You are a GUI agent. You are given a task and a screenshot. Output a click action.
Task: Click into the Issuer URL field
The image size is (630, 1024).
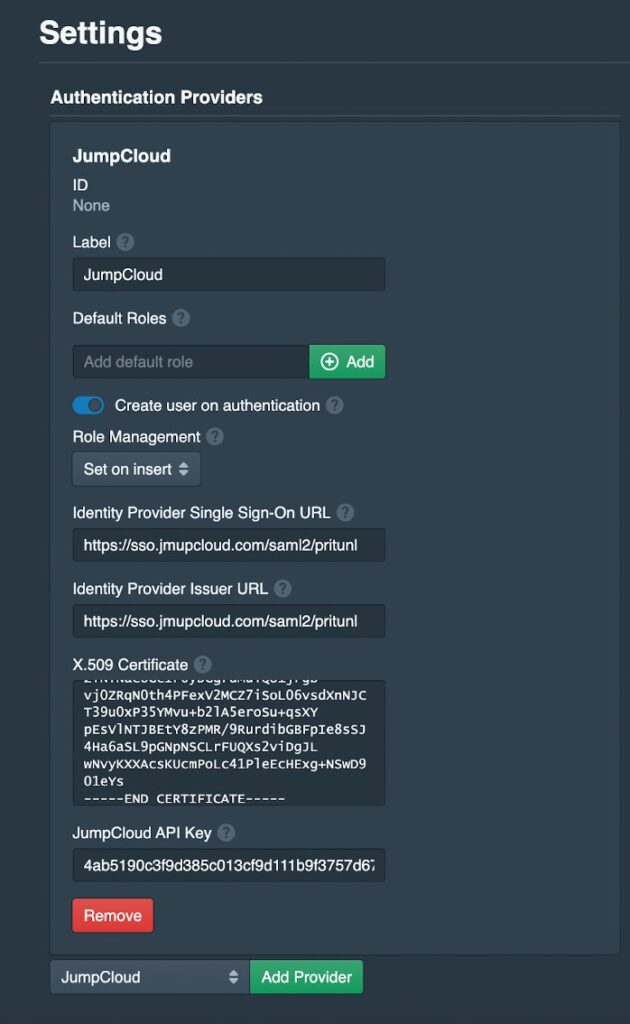pos(228,621)
